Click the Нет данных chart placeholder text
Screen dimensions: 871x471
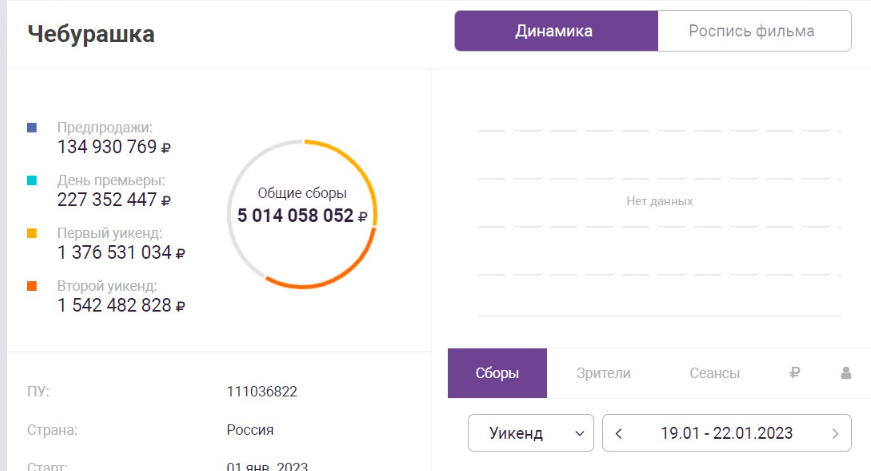659,201
